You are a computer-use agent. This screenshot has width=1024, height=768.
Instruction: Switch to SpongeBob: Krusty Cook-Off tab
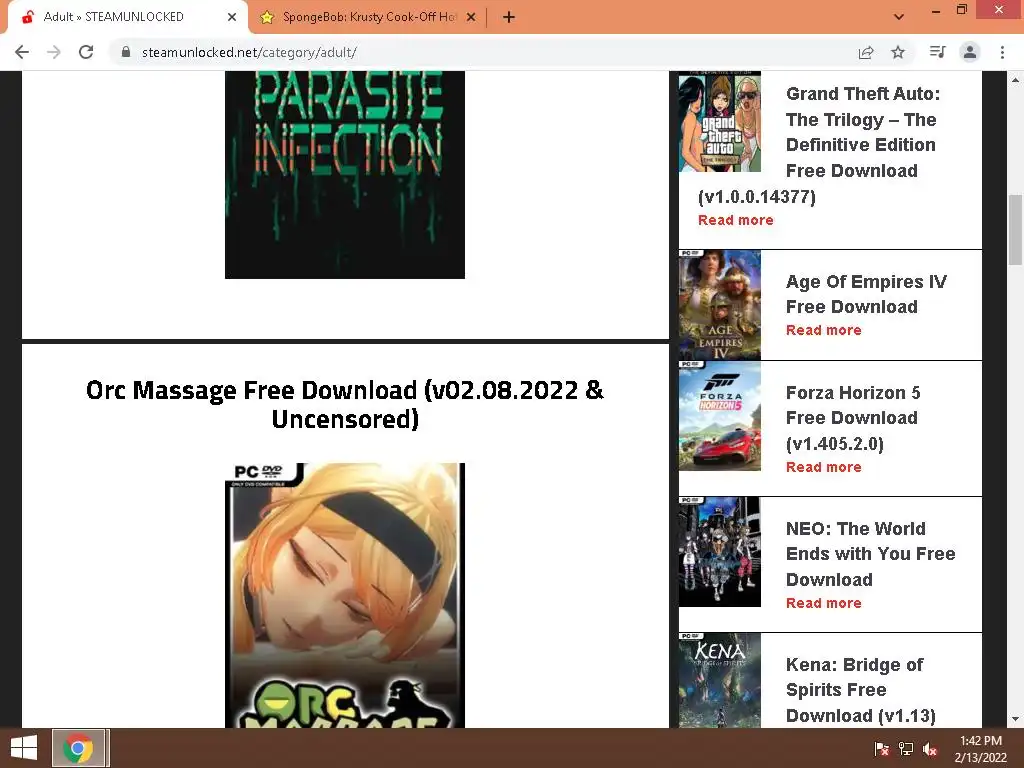[x=369, y=17]
